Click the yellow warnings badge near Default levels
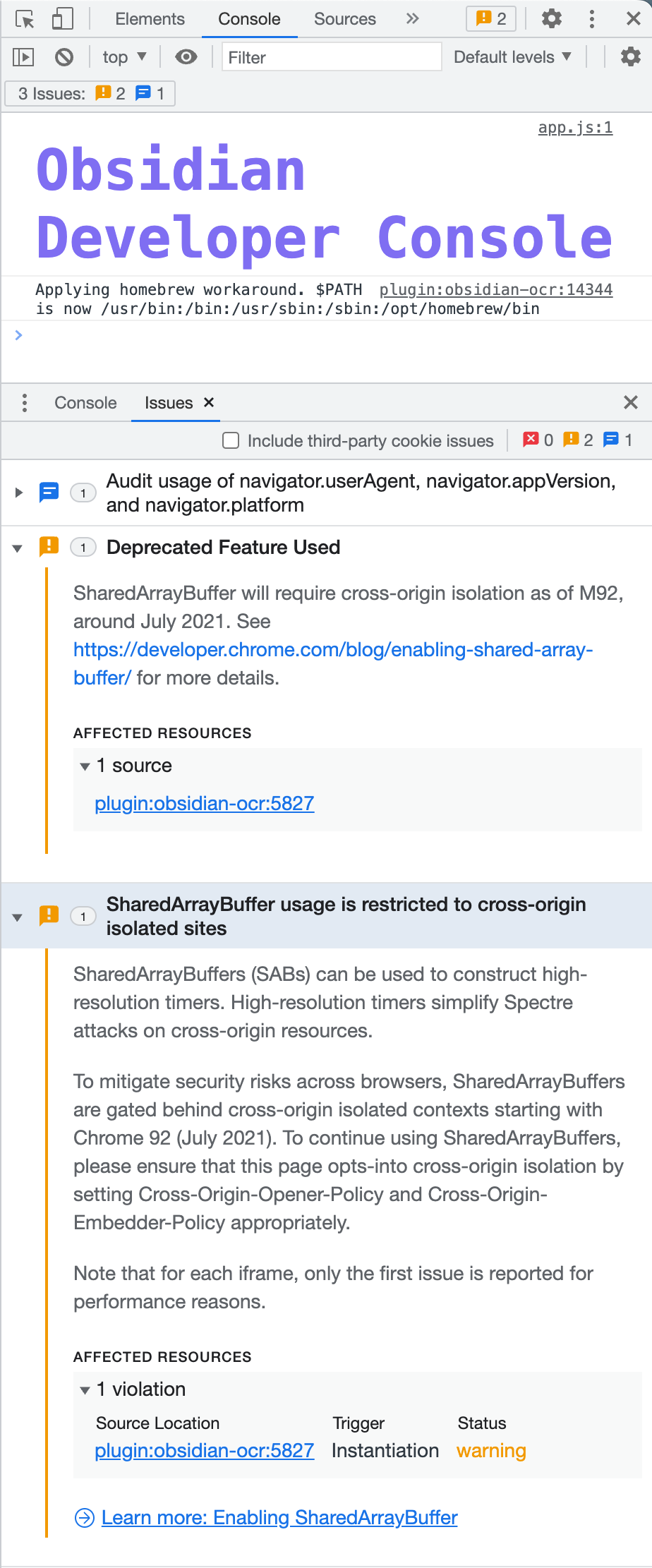The width and height of the screenshot is (652, 1568). (490, 19)
